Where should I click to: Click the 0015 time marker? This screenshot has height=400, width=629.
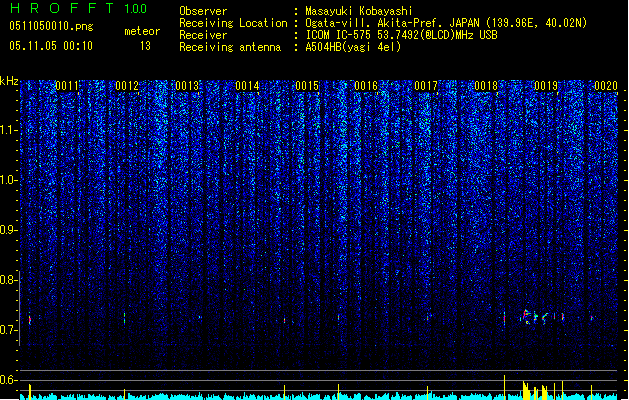click(x=307, y=86)
